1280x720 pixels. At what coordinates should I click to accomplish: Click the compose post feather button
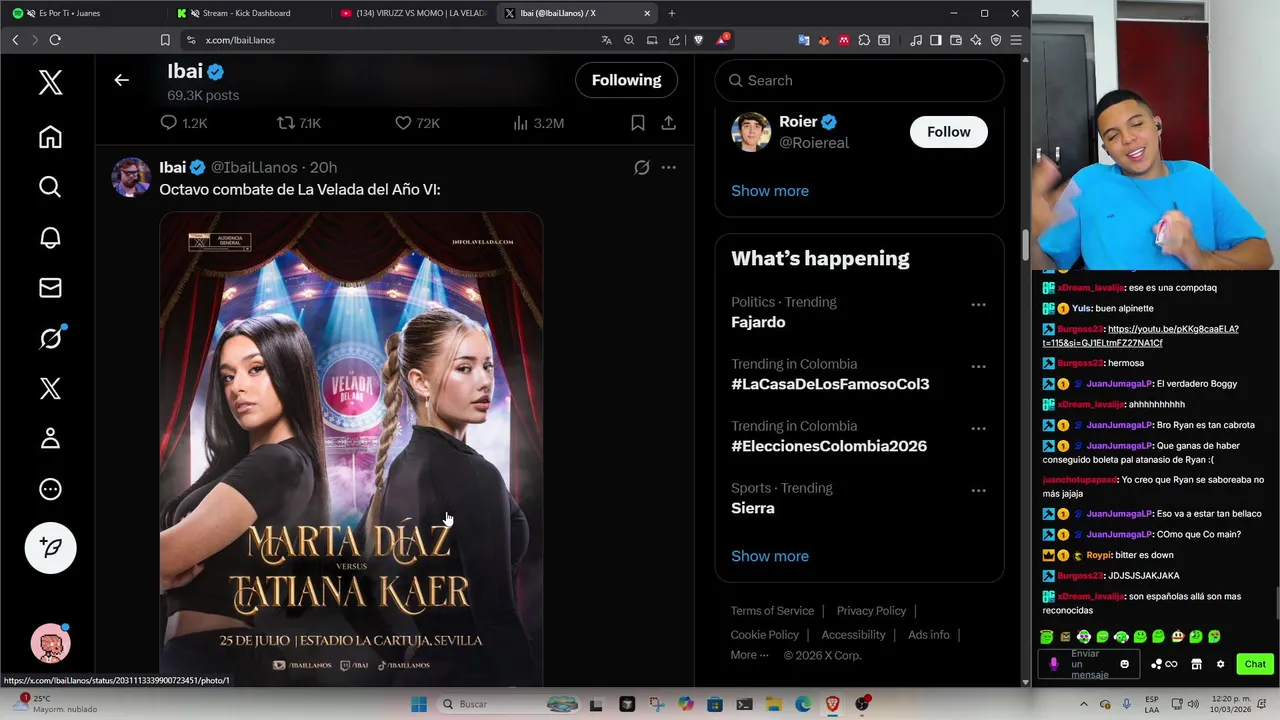tap(50, 547)
